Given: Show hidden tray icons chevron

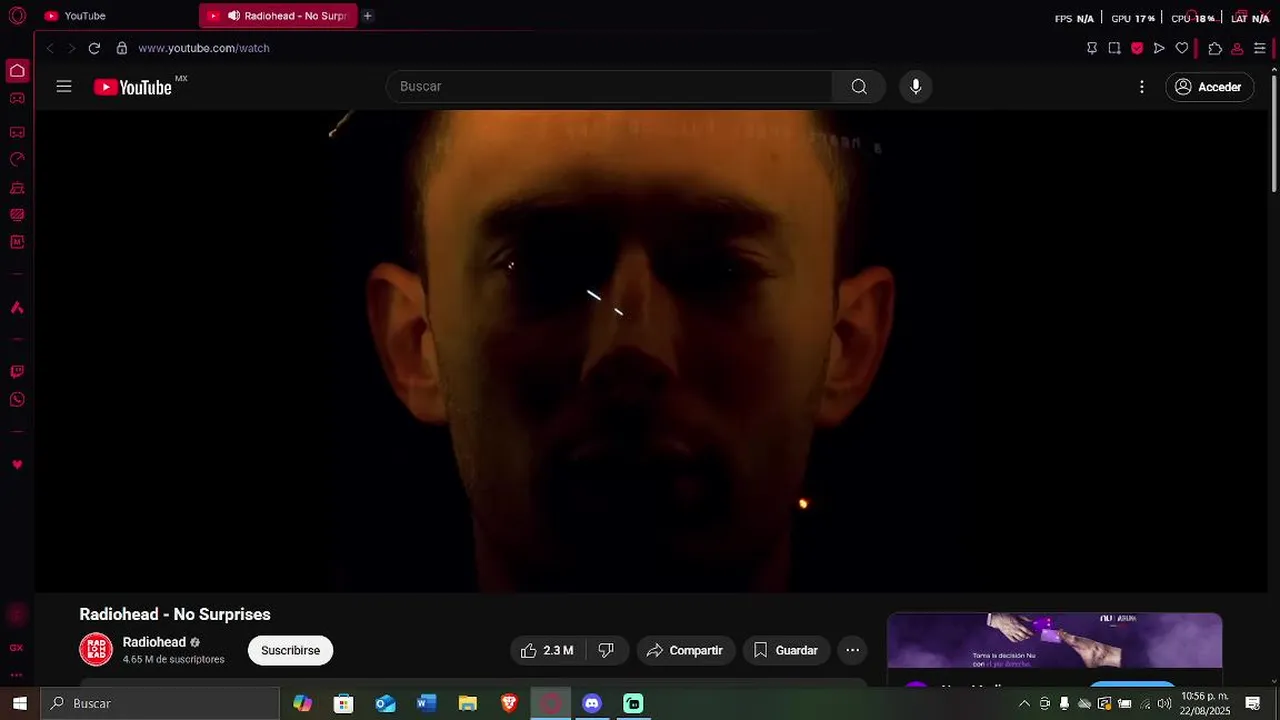Looking at the screenshot, I should (x=1024, y=704).
